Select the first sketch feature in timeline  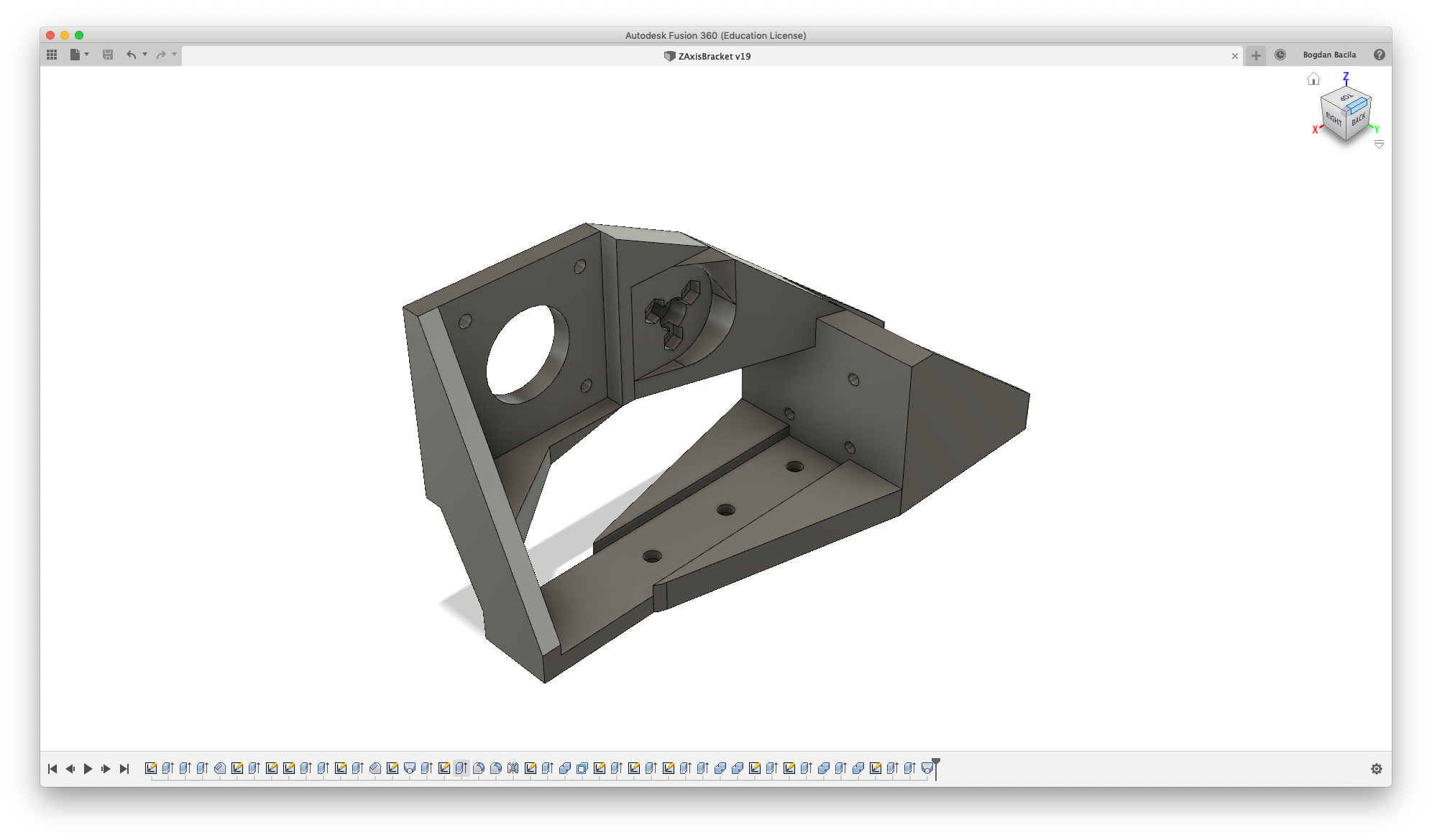[151, 768]
